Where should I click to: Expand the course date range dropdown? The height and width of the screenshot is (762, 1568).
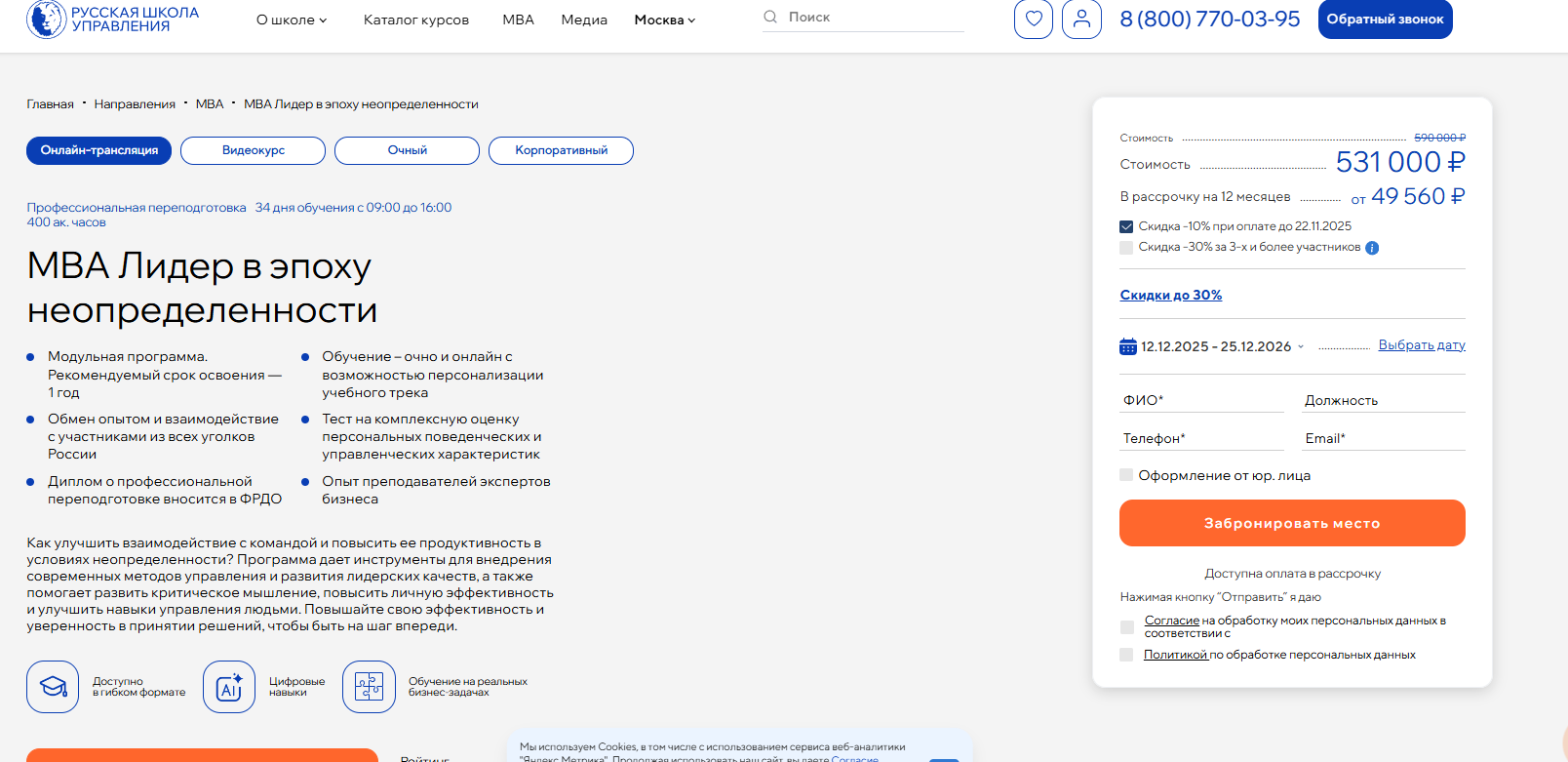tap(1300, 346)
